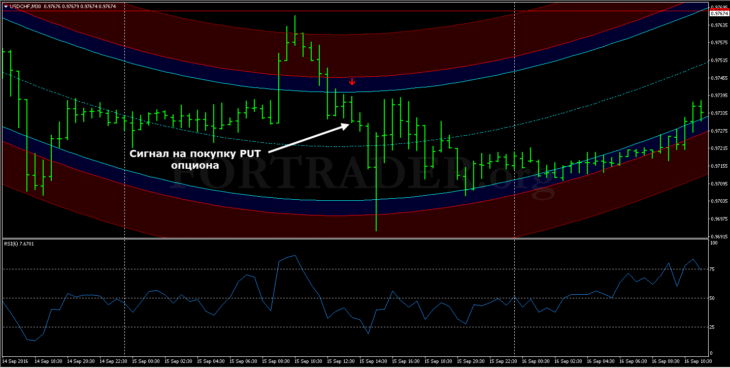Open the chart menu triangle beside USDCHF
Image resolution: width=730 pixels, height=368 pixels.
click(x=5, y=6)
